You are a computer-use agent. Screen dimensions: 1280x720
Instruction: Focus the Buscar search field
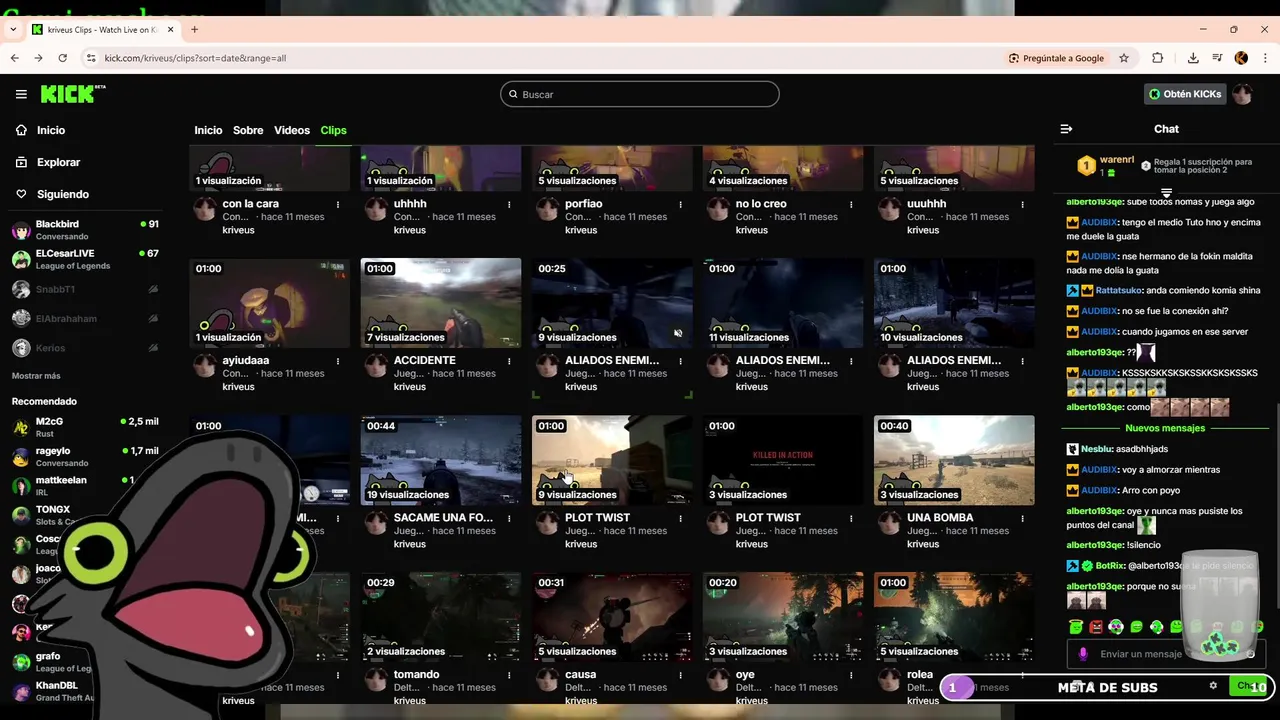click(640, 94)
